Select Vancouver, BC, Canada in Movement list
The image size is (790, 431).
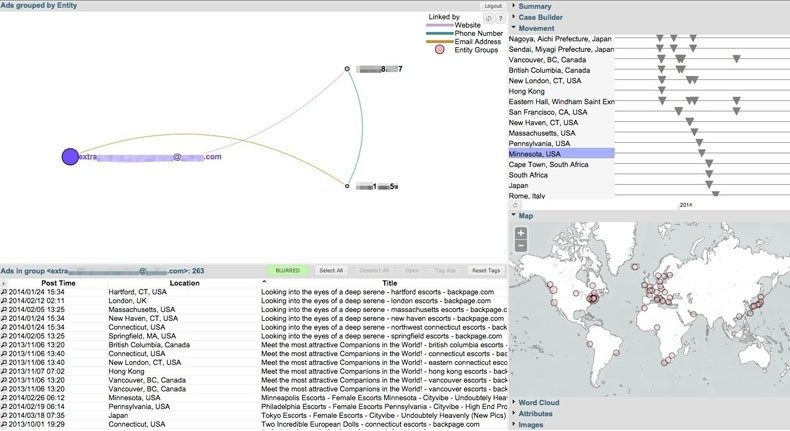(x=547, y=59)
